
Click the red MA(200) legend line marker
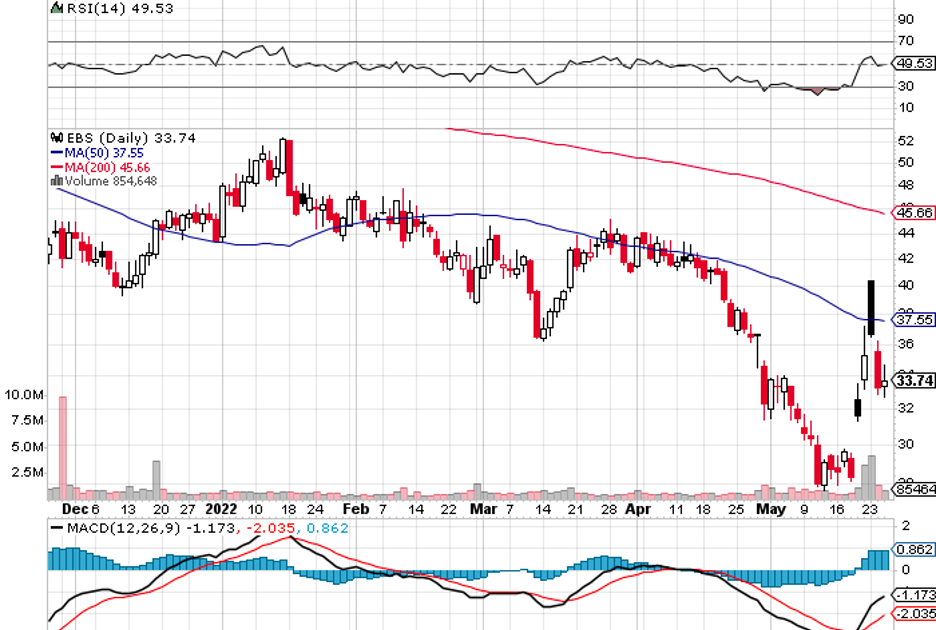click(x=56, y=167)
